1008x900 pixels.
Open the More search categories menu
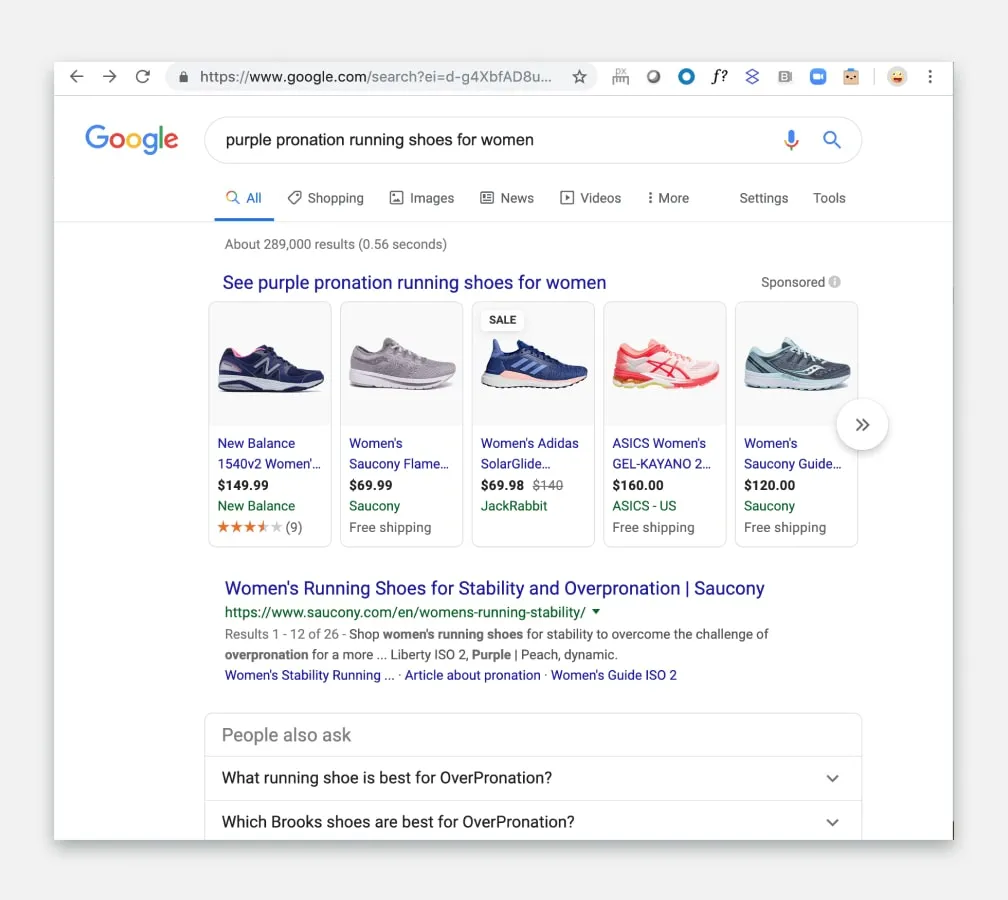(668, 198)
